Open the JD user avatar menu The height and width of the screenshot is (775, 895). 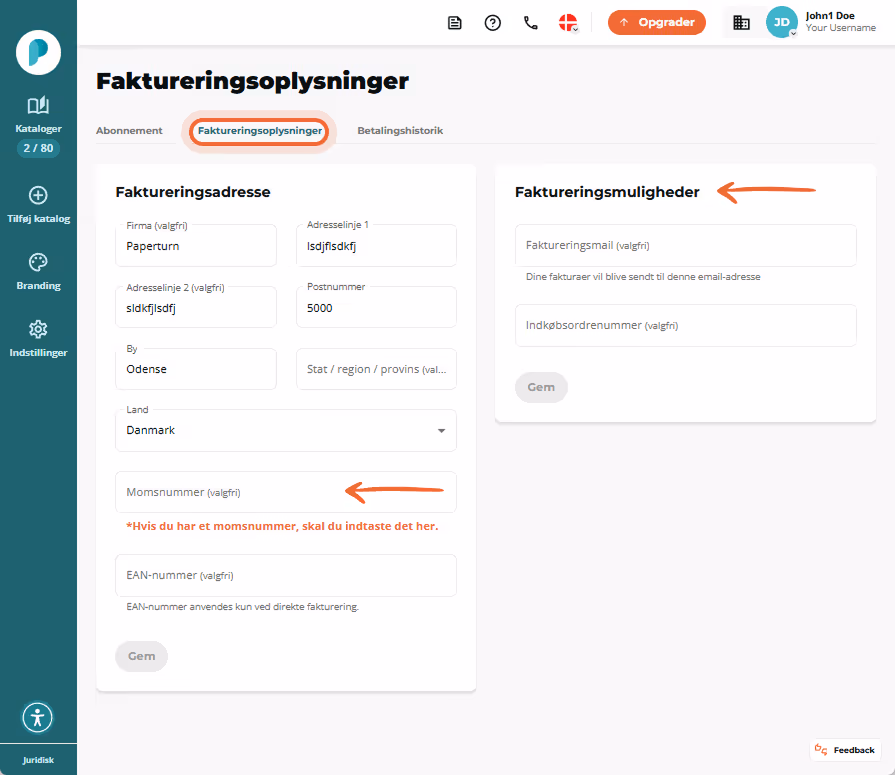(x=781, y=22)
